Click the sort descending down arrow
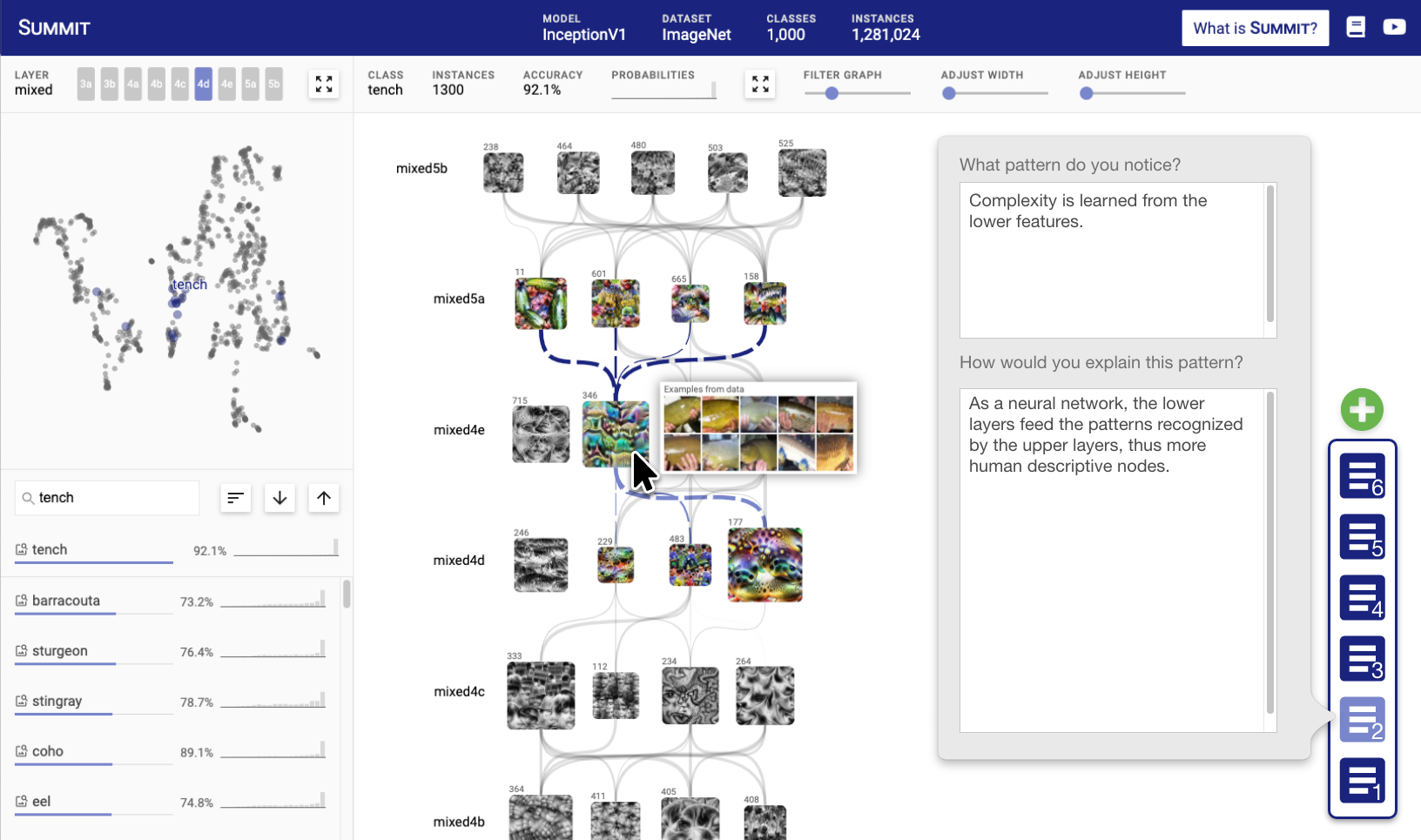This screenshot has width=1421, height=840. 279,498
